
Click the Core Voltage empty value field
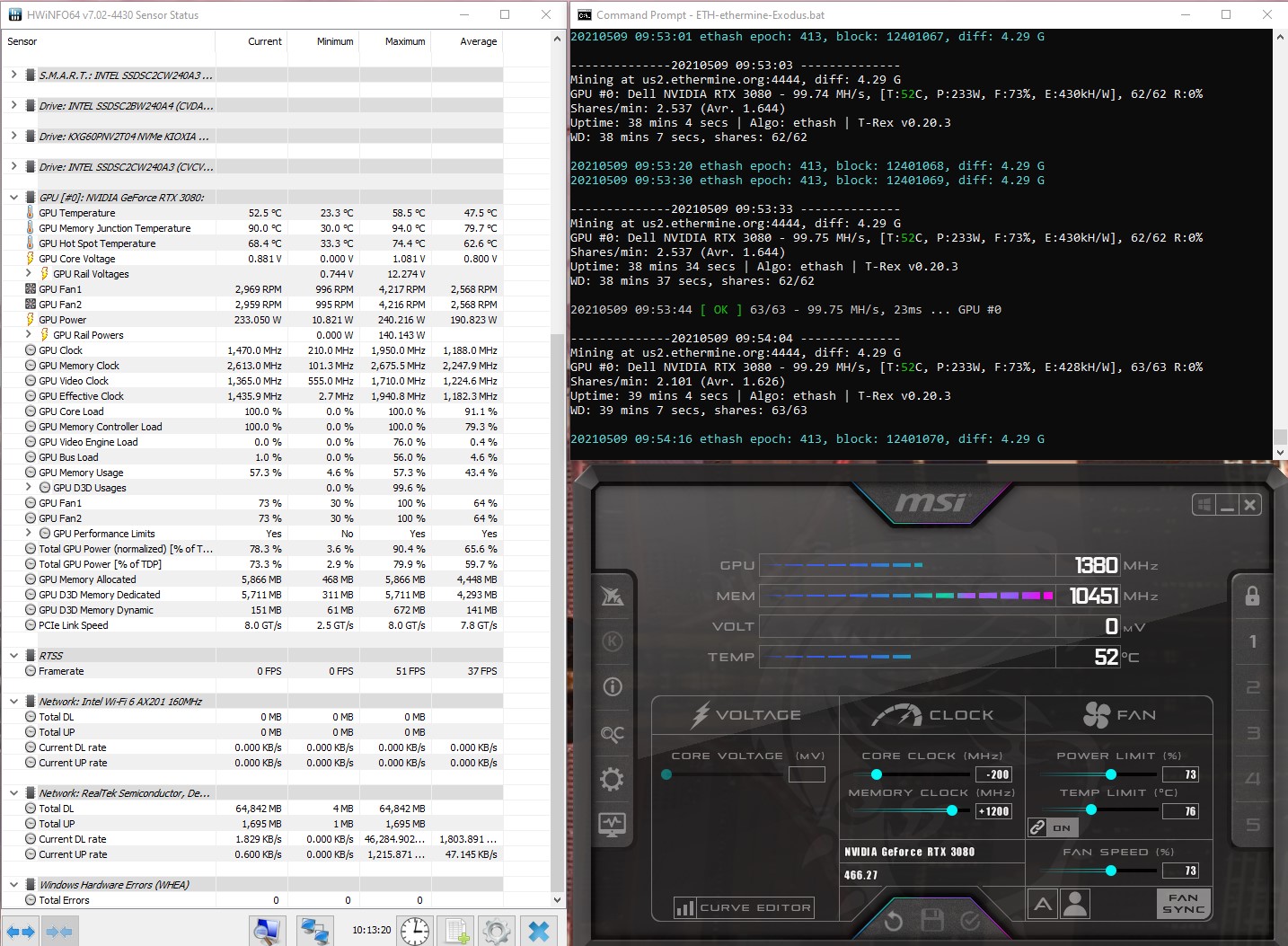pos(807,774)
